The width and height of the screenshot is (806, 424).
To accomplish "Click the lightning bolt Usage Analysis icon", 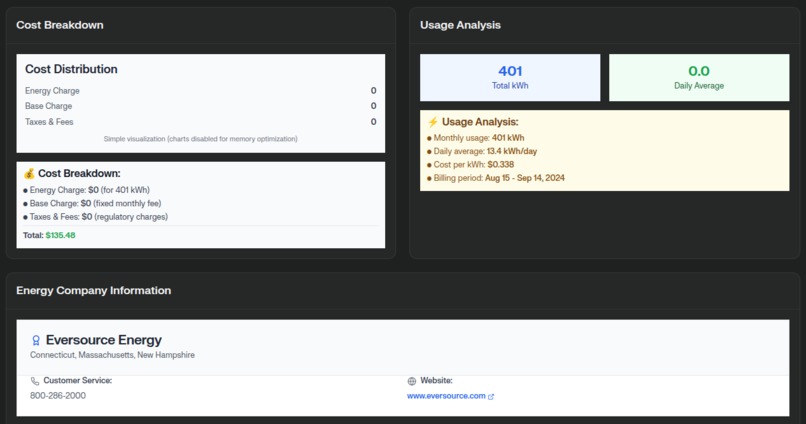I will point(433,122).
